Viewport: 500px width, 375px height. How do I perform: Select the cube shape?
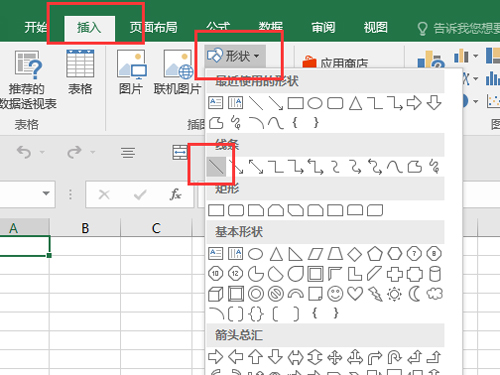(216, 294)
